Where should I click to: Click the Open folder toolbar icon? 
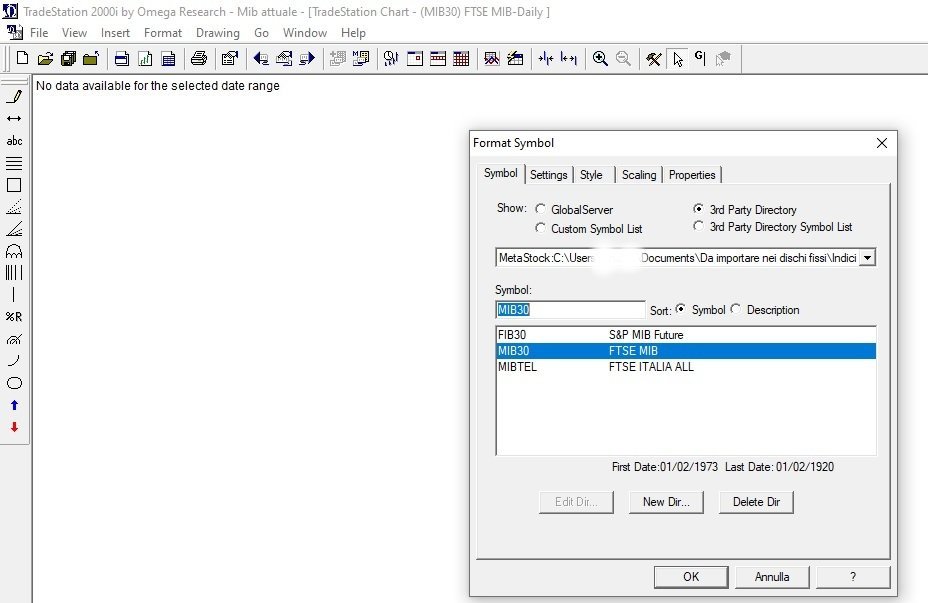(46, 58)
